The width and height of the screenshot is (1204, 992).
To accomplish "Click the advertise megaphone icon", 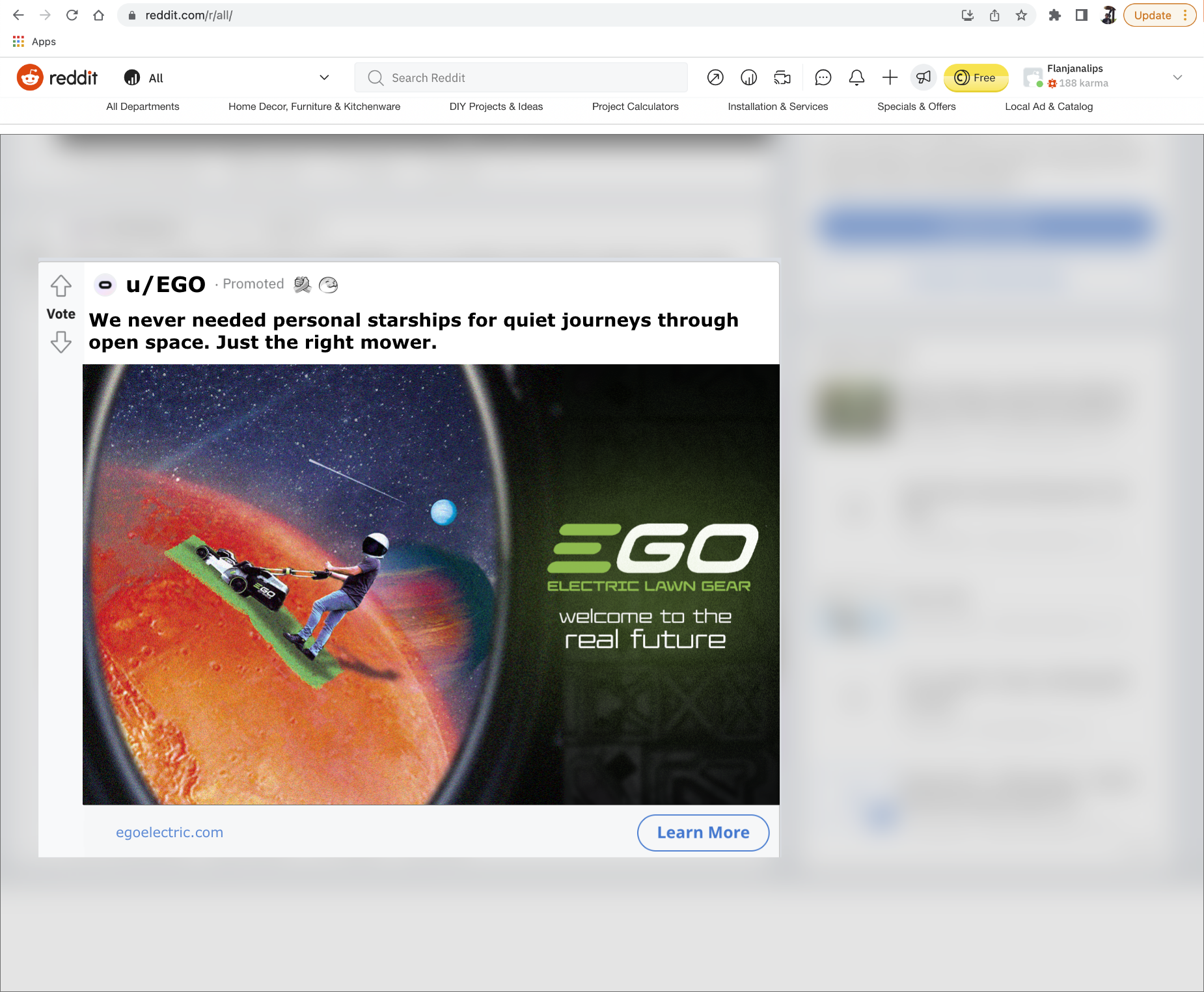I will [x=924, y=77].
